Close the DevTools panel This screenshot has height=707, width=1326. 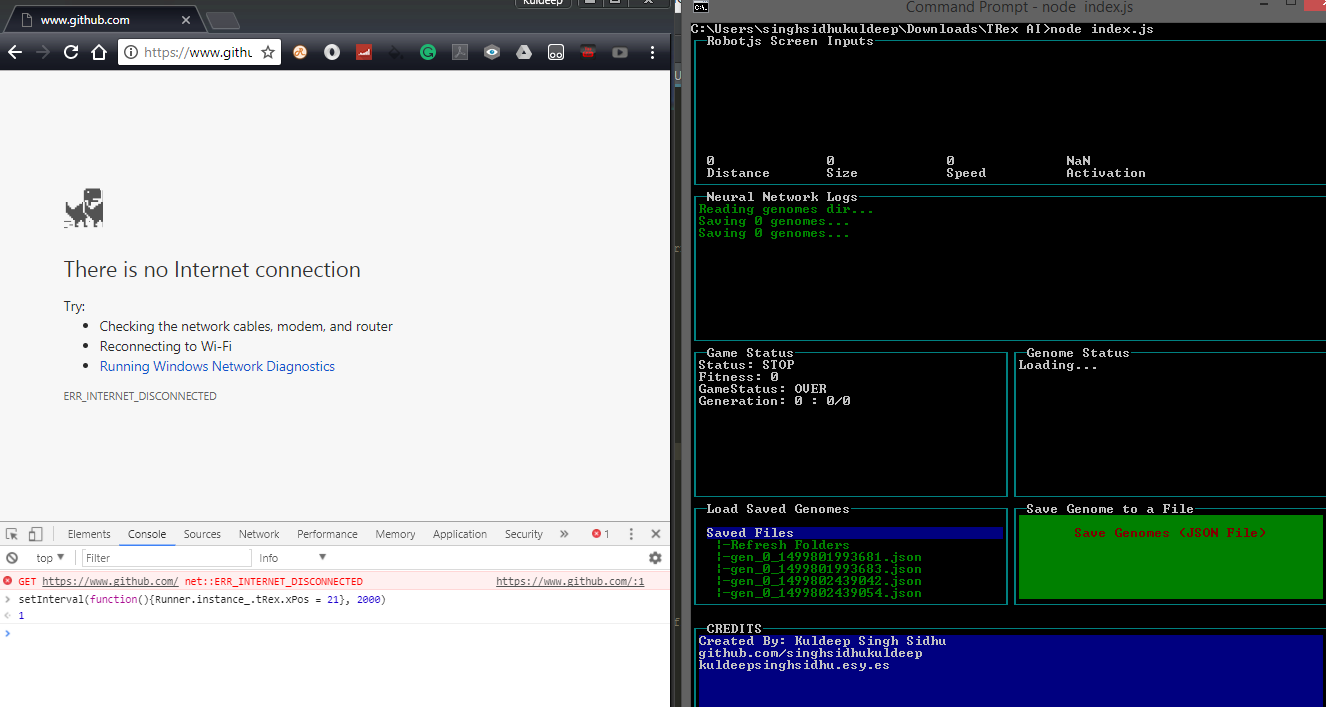coord(656,534)
